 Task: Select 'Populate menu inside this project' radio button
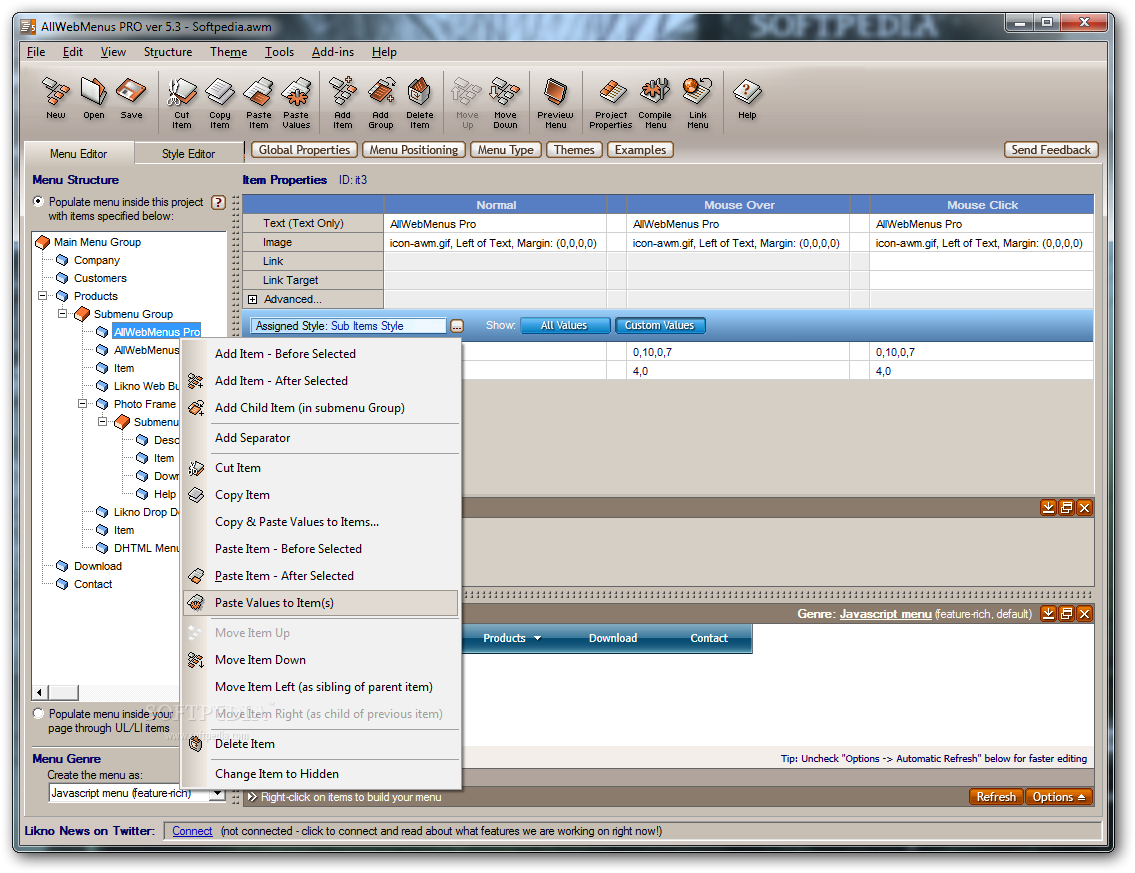coord(38,202)
